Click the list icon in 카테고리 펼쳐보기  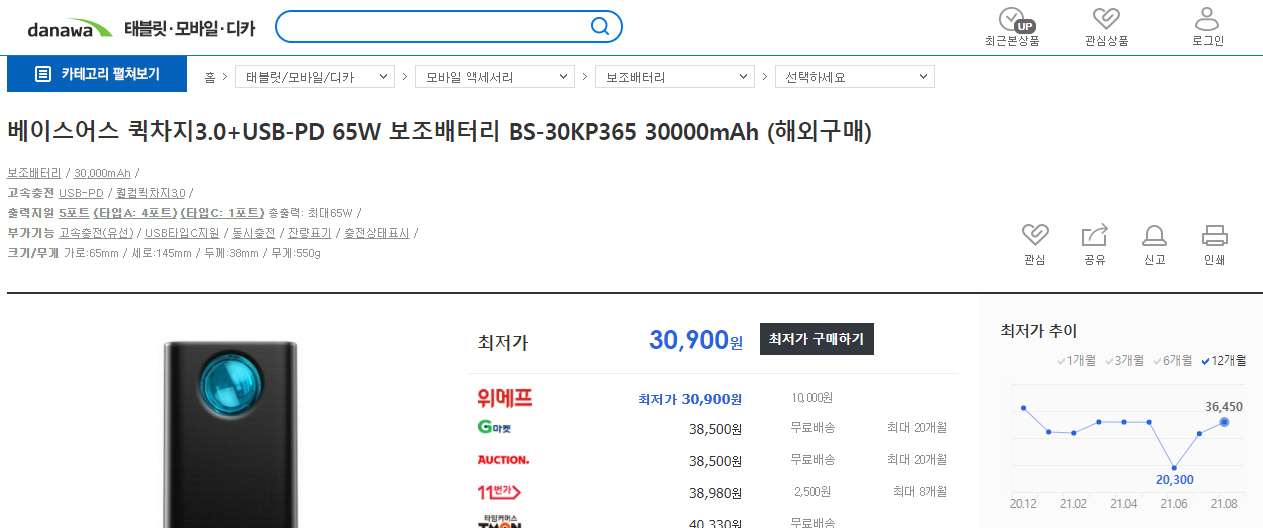(x=42, y=74)
